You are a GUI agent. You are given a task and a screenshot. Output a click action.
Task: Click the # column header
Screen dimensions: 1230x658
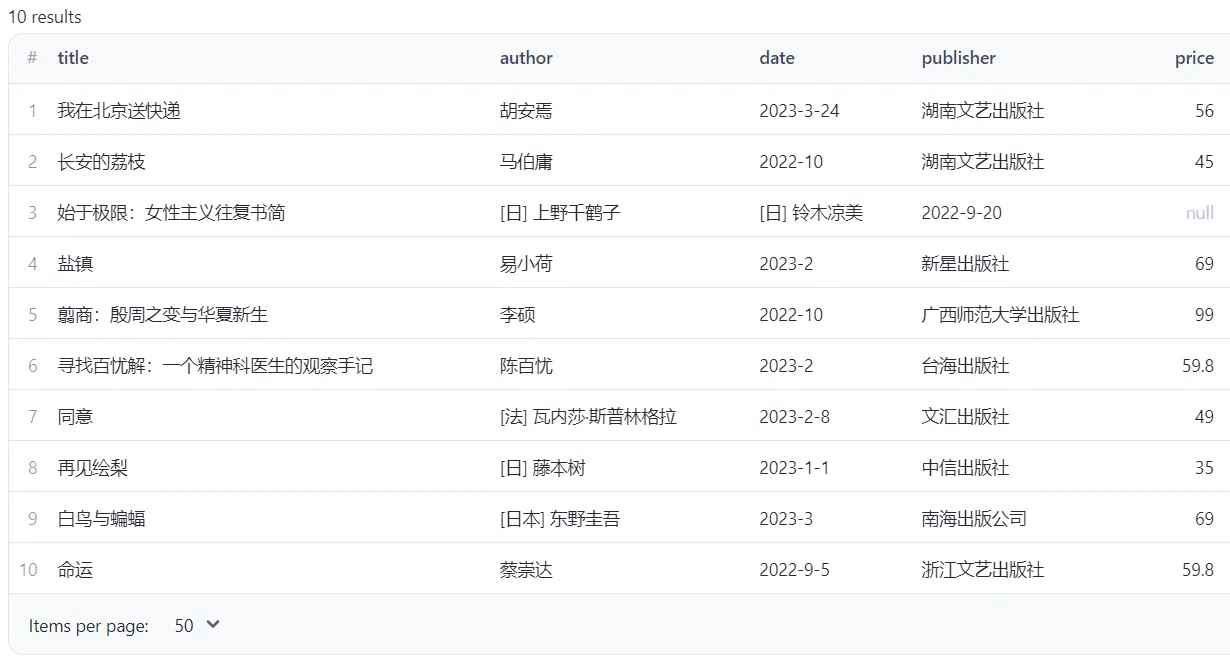click(x=32, y=58)
